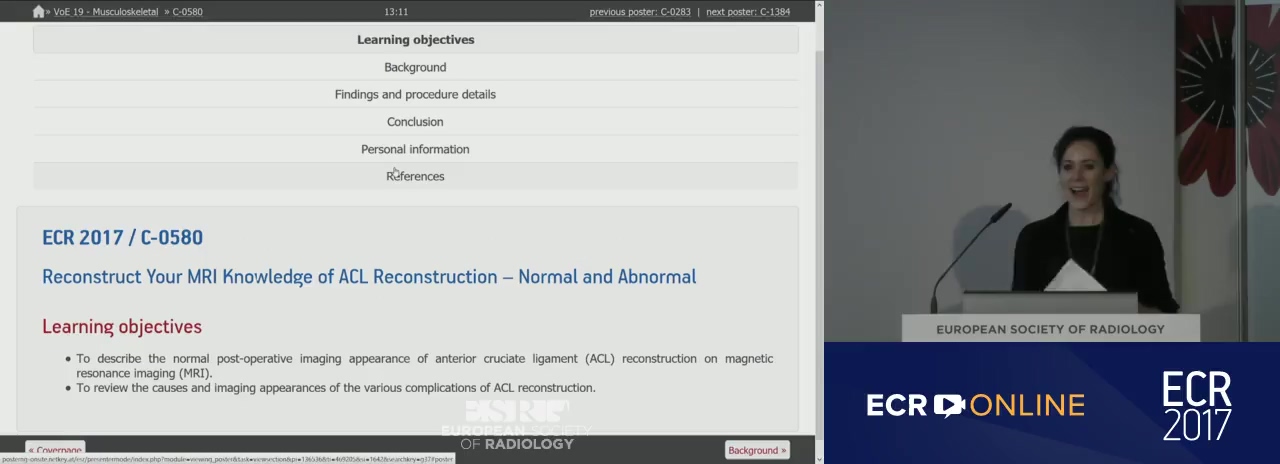Screen dimensions: 1280x464
Task: Open the Findings and procedure details section
Action: 416,94
